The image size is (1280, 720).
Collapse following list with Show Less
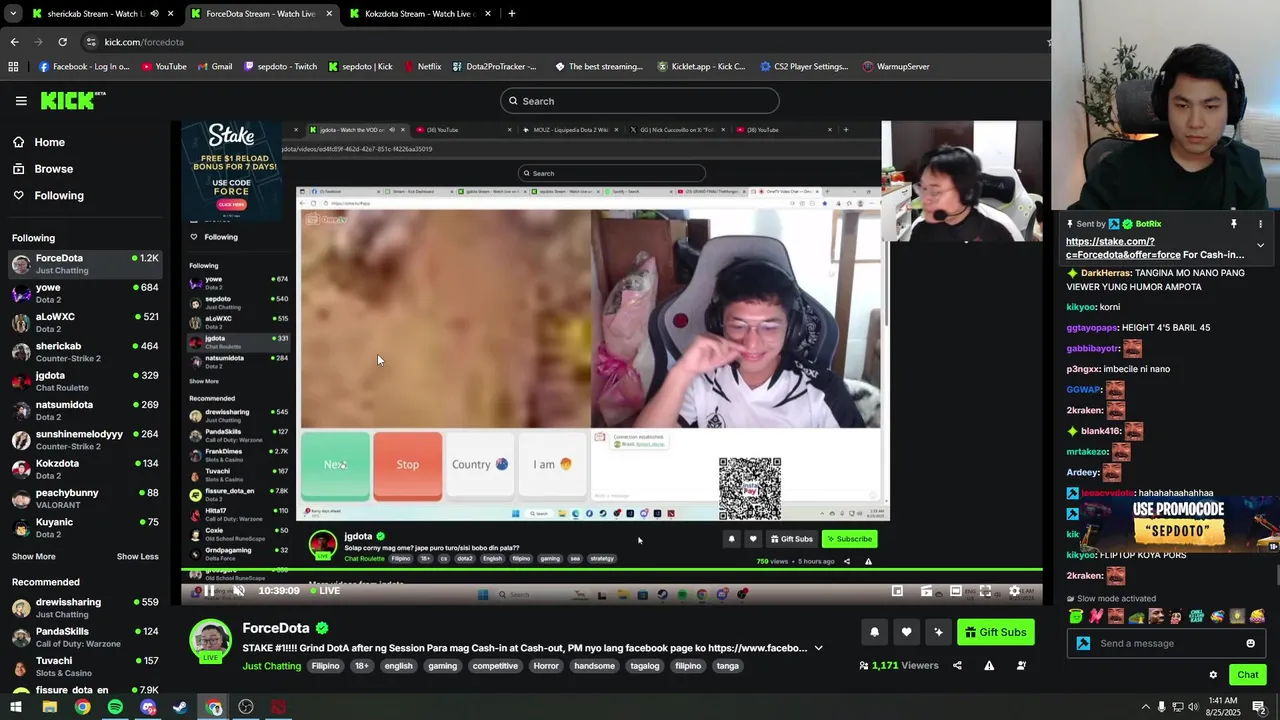pyautogui.click(x=138, y=557)
